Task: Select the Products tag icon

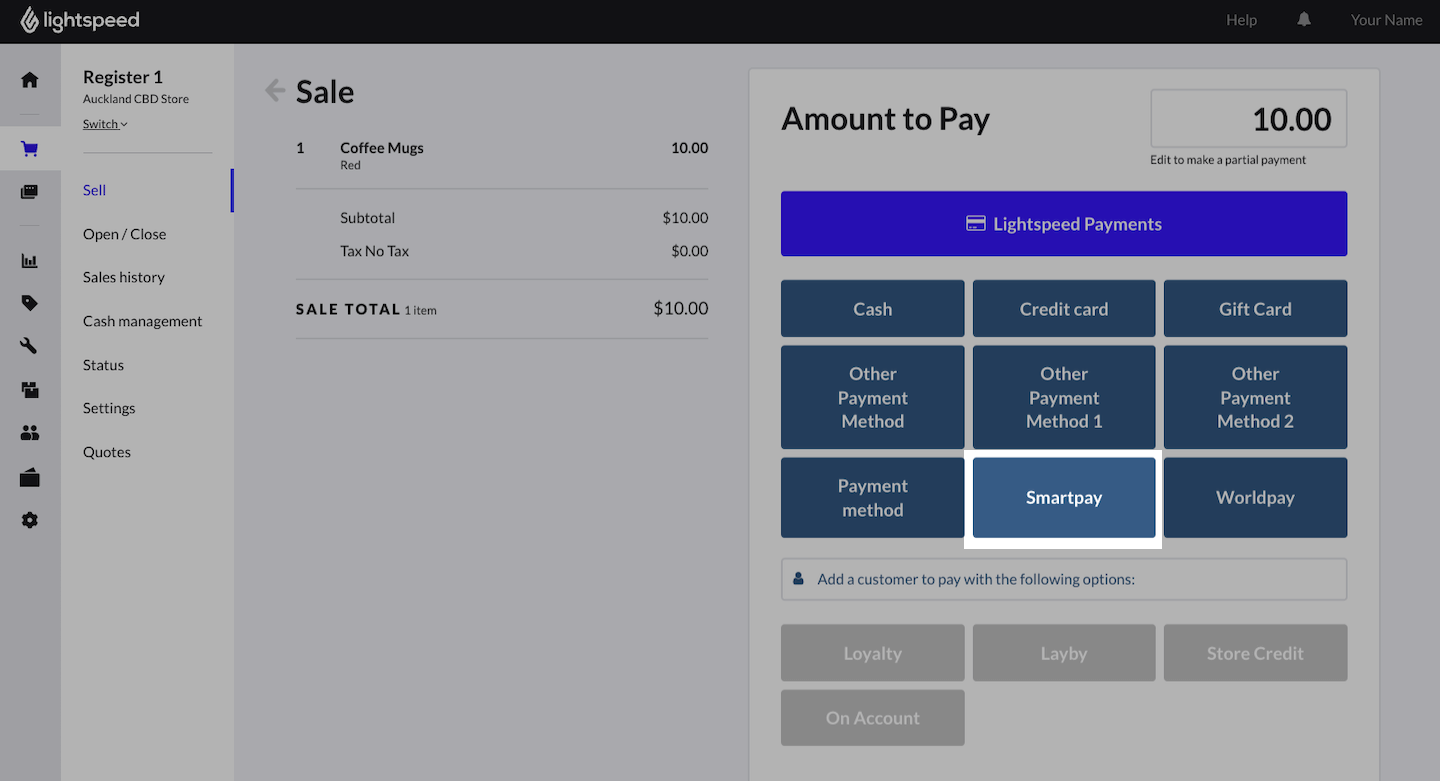Action: pos(30,302)
